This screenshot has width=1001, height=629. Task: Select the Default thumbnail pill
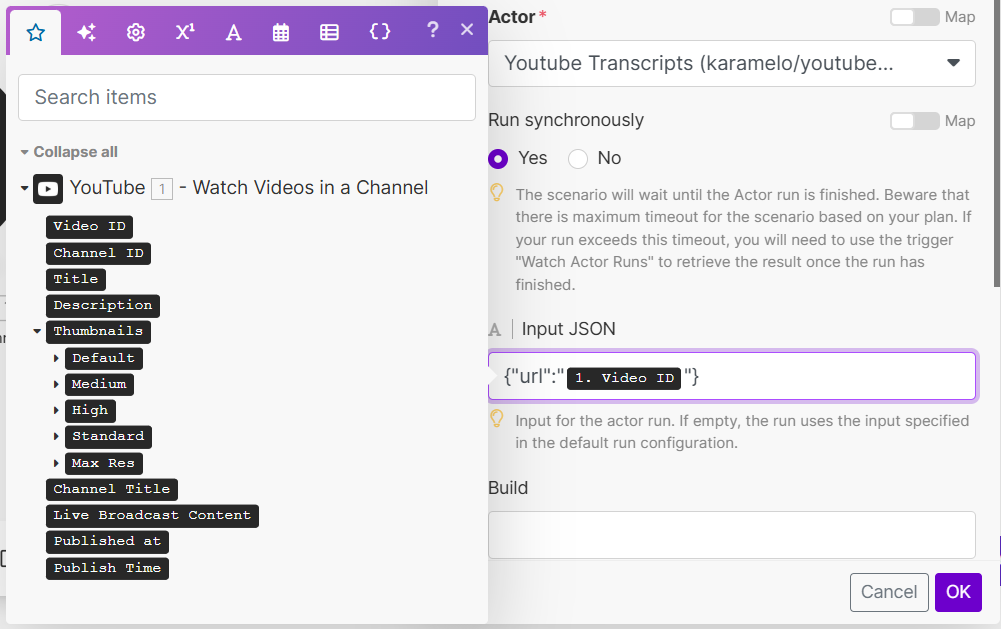(x=103, y=358)
